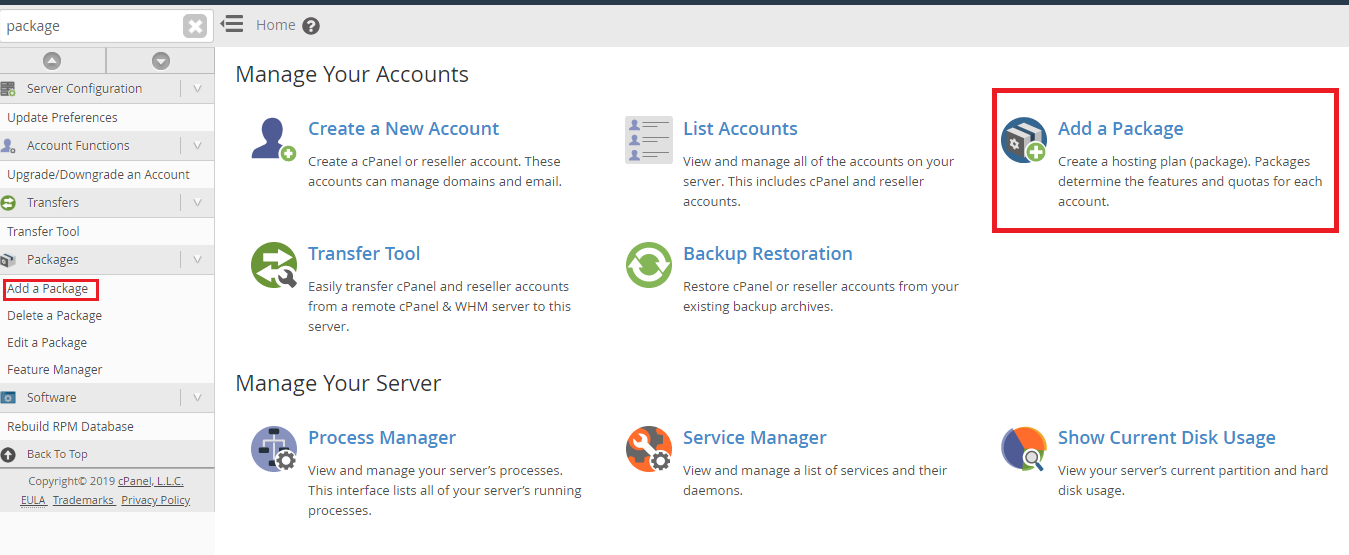This screenshot has width=1349, height=555.
Task: Go to Home in the breadcrumb
Action: 275,25
